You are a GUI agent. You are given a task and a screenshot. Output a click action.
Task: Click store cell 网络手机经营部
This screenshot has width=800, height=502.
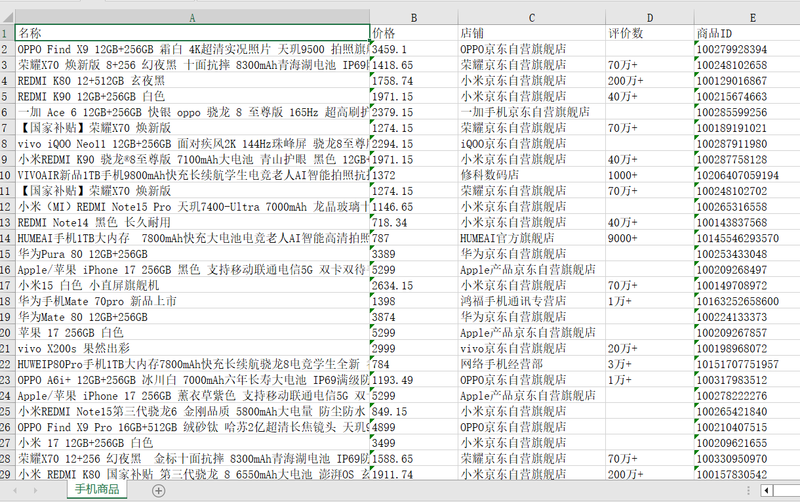532,364
